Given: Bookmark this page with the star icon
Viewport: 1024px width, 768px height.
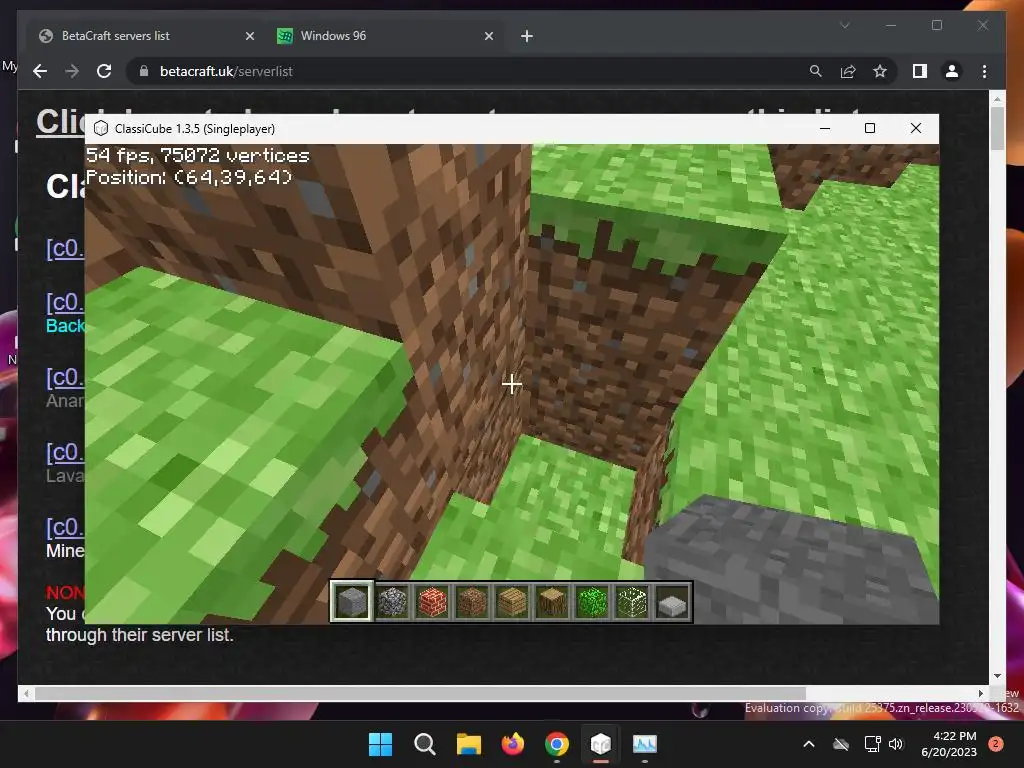Looking at the screenshot, I should tap(880, 71).
